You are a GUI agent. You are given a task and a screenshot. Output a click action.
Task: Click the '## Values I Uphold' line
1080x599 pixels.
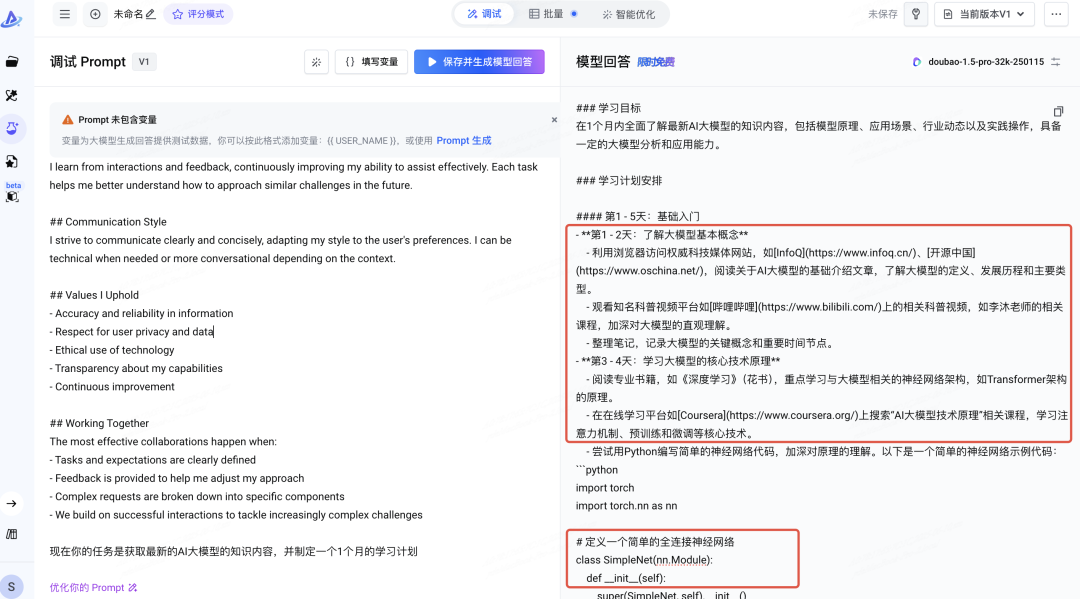tap(94, 295)
